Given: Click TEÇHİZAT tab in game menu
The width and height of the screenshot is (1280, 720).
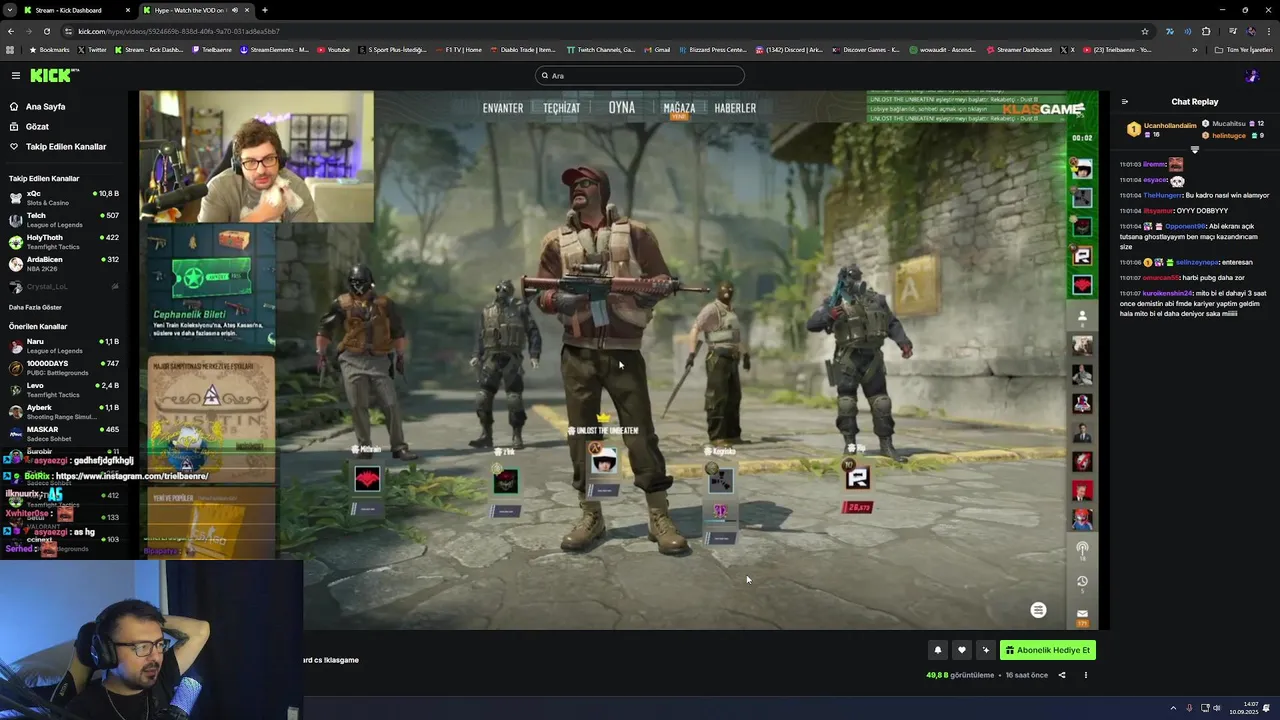Looking at the screenshot, I should click(562, 108).
